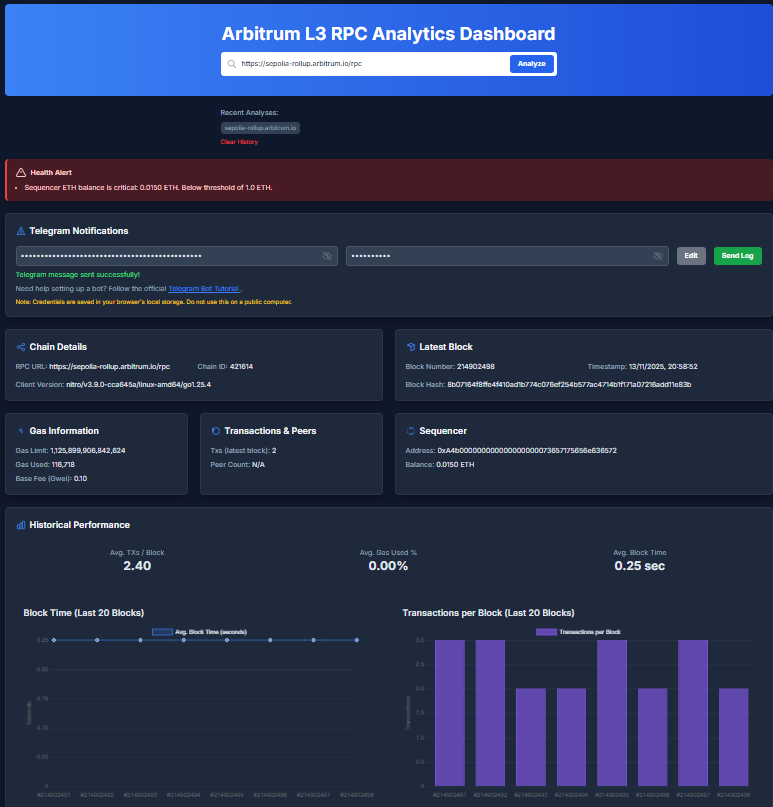Click the Gas Information icon

click(21, 431)
